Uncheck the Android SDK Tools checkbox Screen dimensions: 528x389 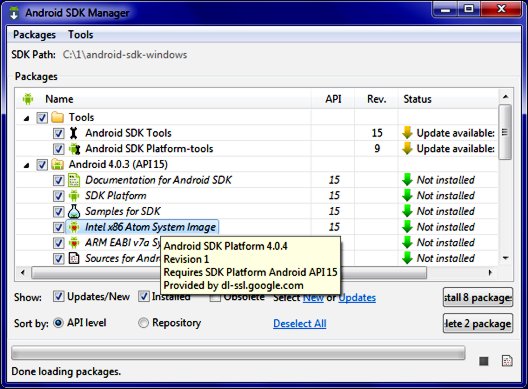[x=59, y=133]
